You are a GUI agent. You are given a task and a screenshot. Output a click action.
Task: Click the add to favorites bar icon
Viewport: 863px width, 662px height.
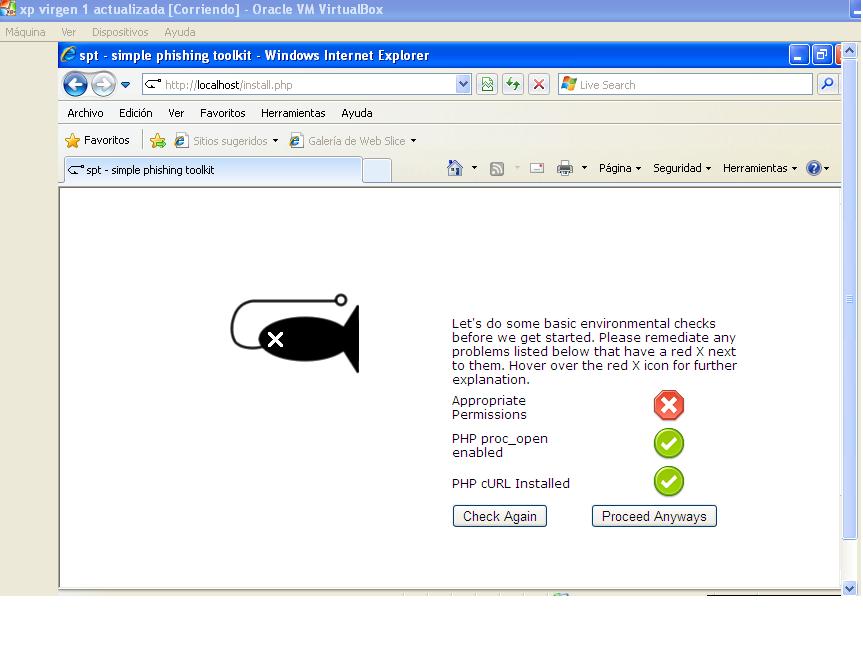(158, 141)
